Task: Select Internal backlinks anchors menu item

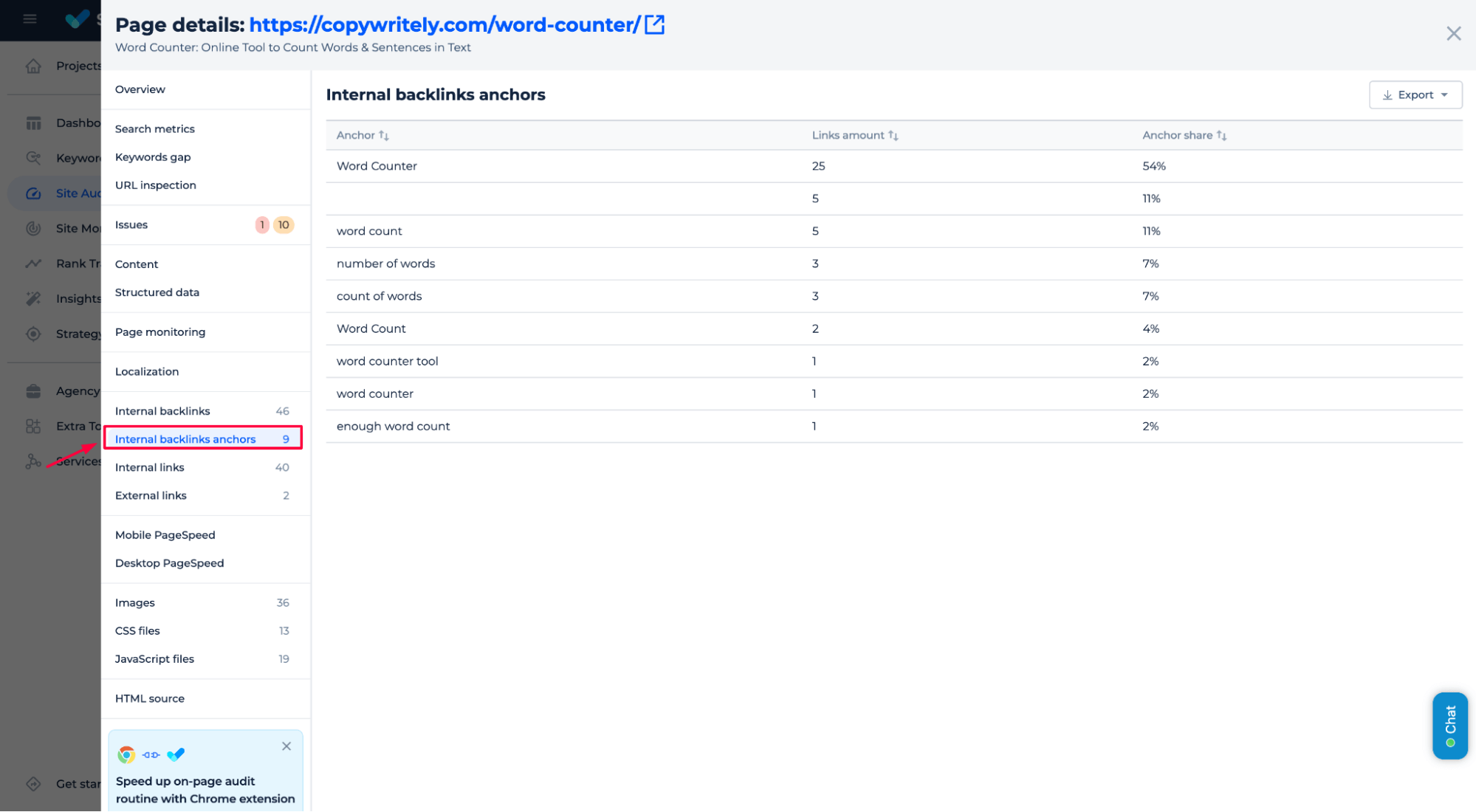Action: click(x=203, y=439)
